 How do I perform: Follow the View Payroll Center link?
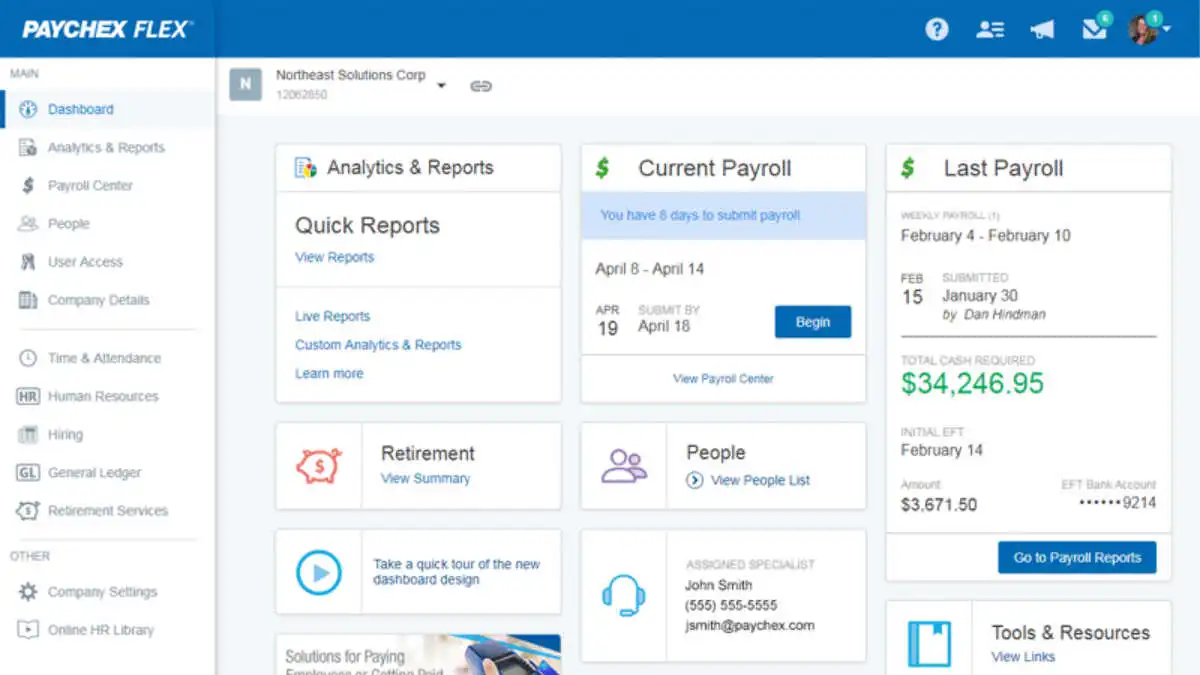pyautogui.click(x=723, y=379)
